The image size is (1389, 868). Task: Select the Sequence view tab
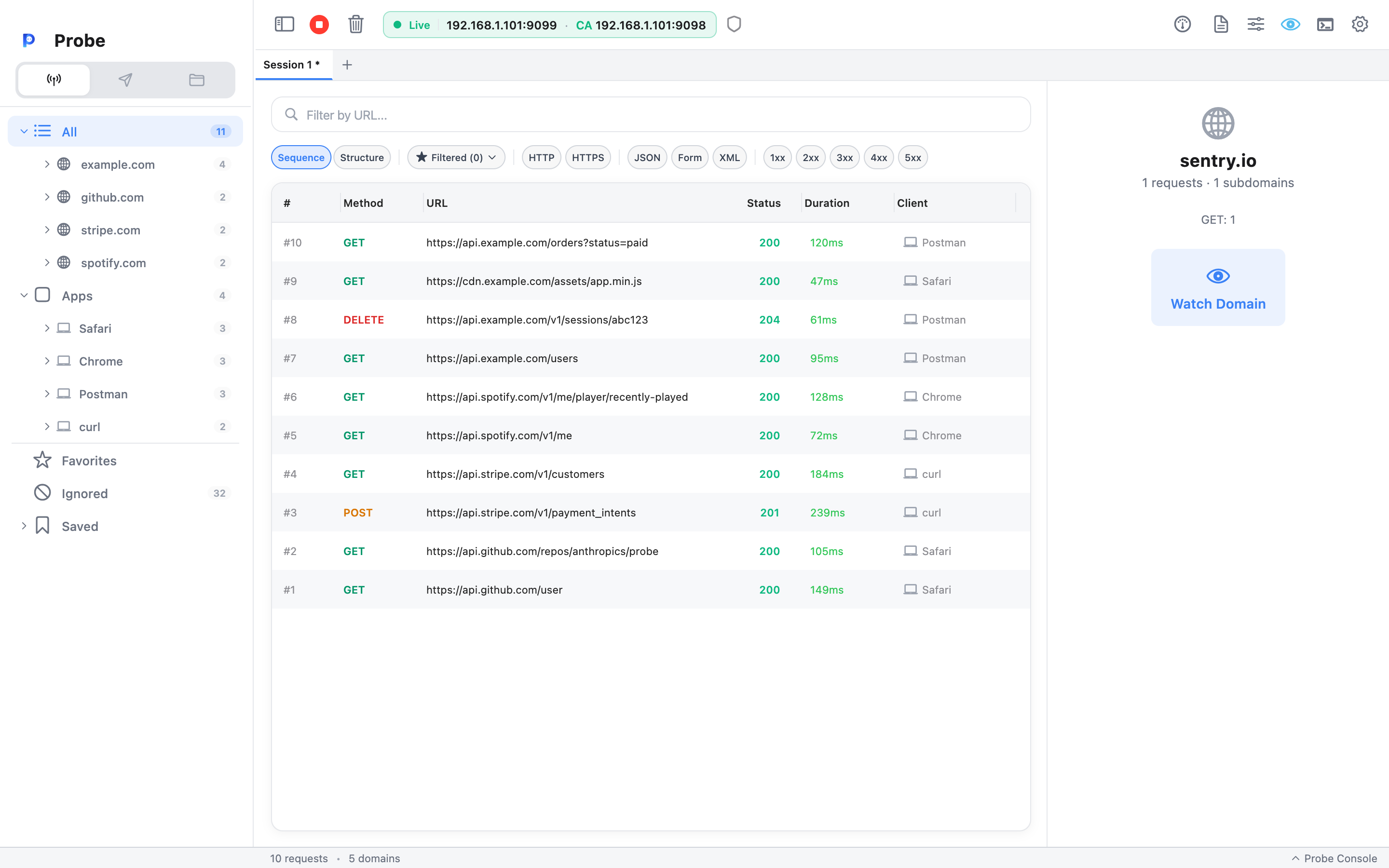[301, 157]
